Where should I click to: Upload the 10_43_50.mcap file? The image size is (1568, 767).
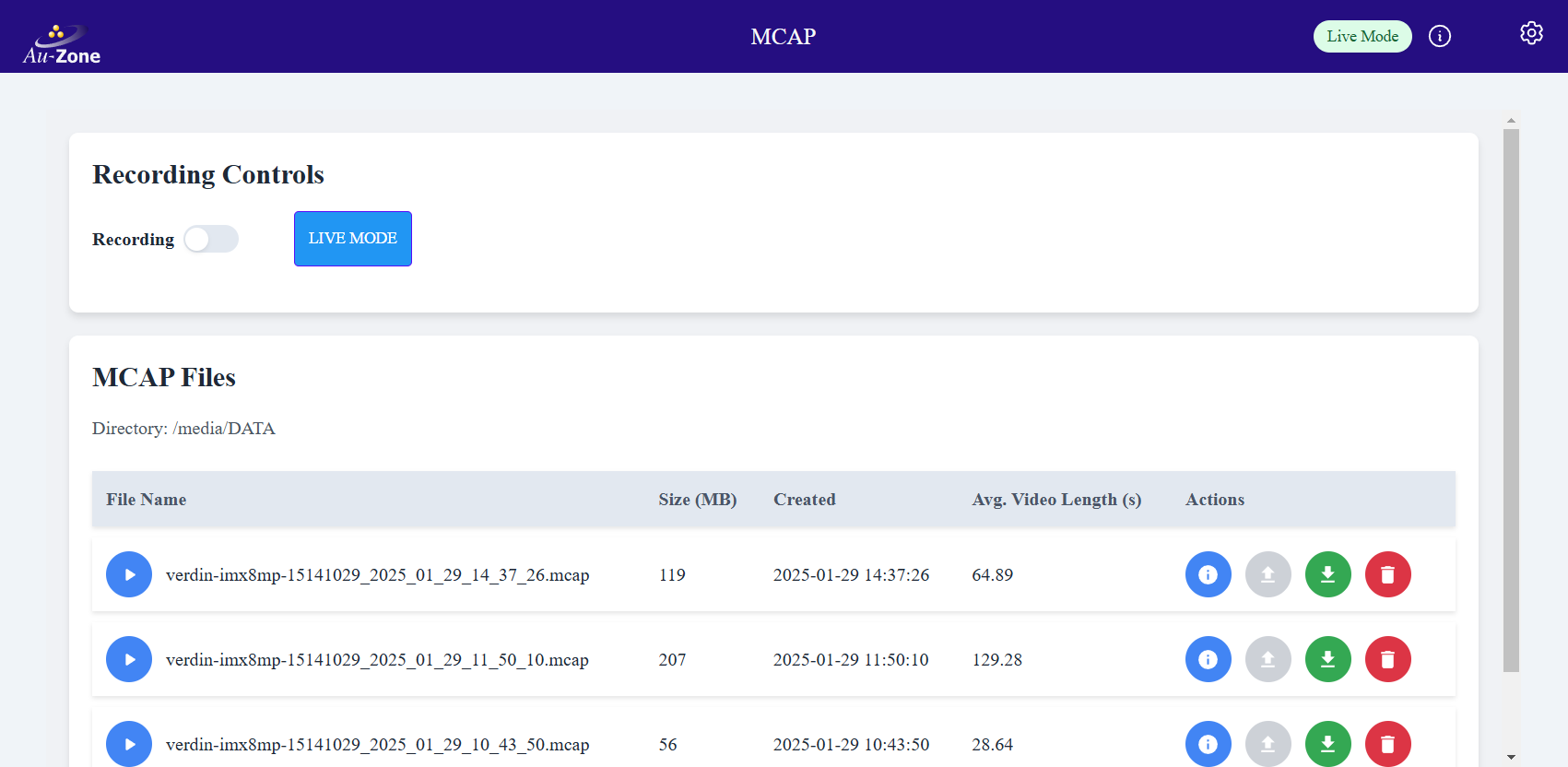[1268, 744]
